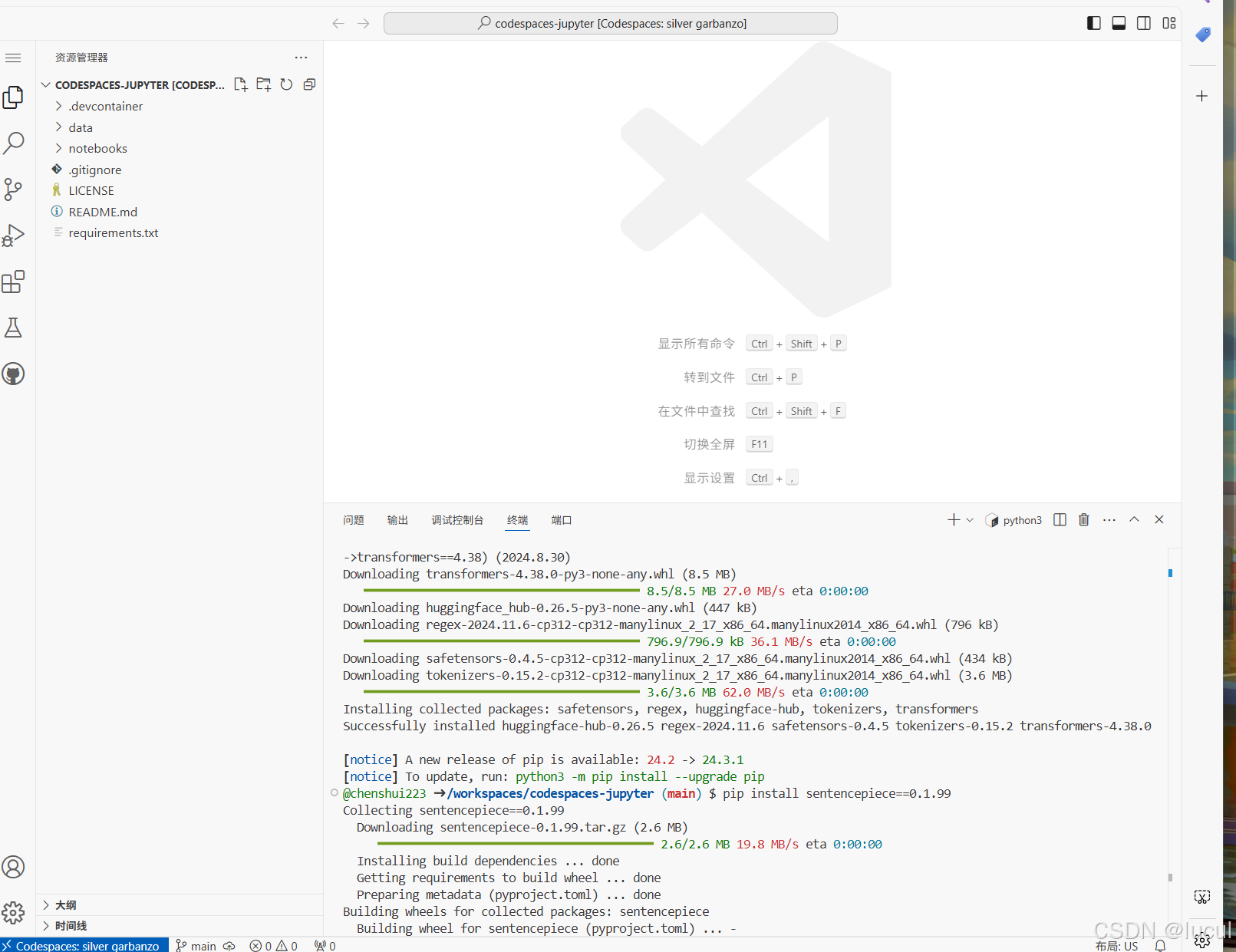The width and height of the screenshot is (1236, 952).
Task: Open the Manage gear in activity bar
Action: point(14,913)
